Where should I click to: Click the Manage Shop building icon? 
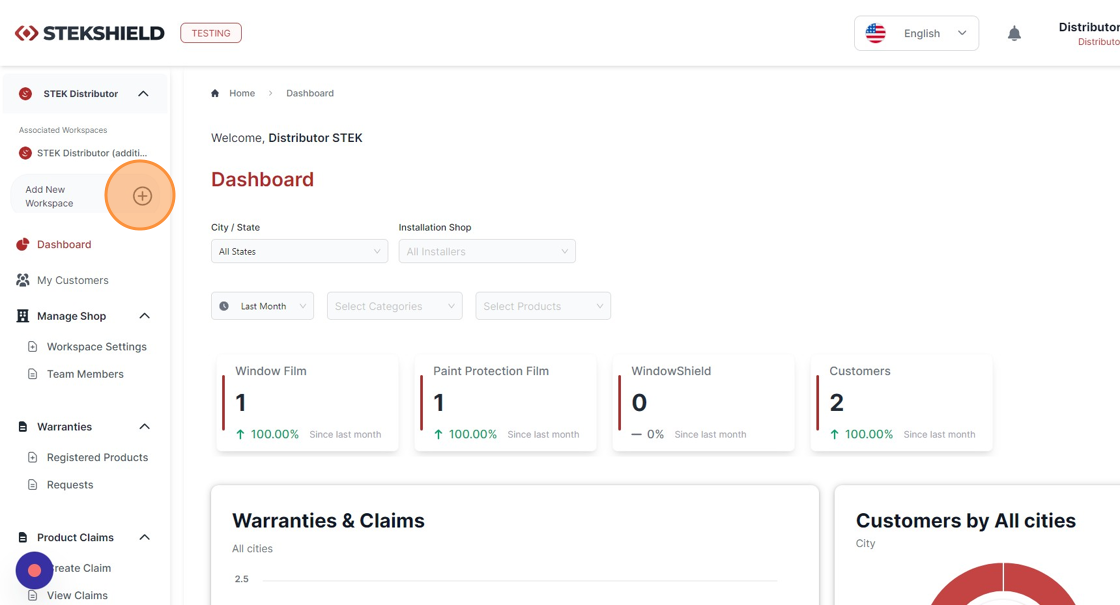23,316
